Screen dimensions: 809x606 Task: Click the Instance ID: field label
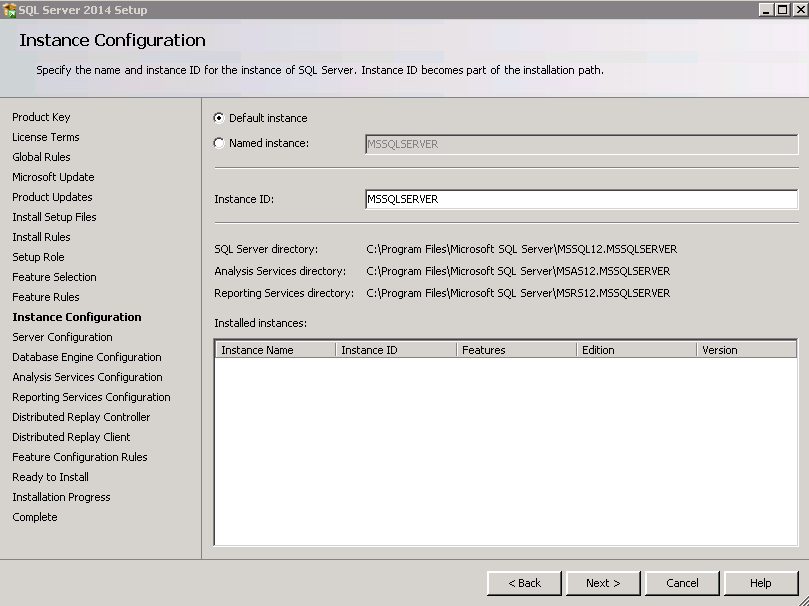244,199
